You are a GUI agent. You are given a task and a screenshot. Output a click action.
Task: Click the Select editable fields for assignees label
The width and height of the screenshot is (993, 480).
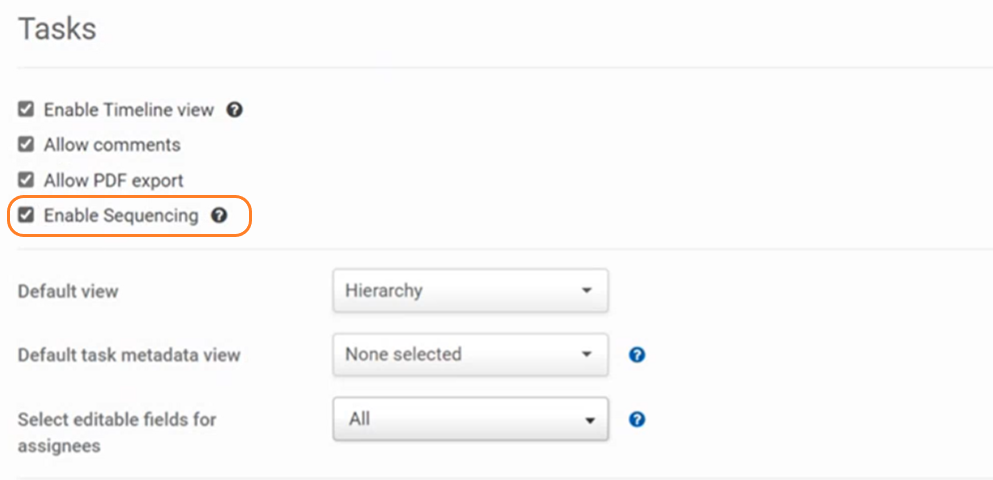coord(117,432)
